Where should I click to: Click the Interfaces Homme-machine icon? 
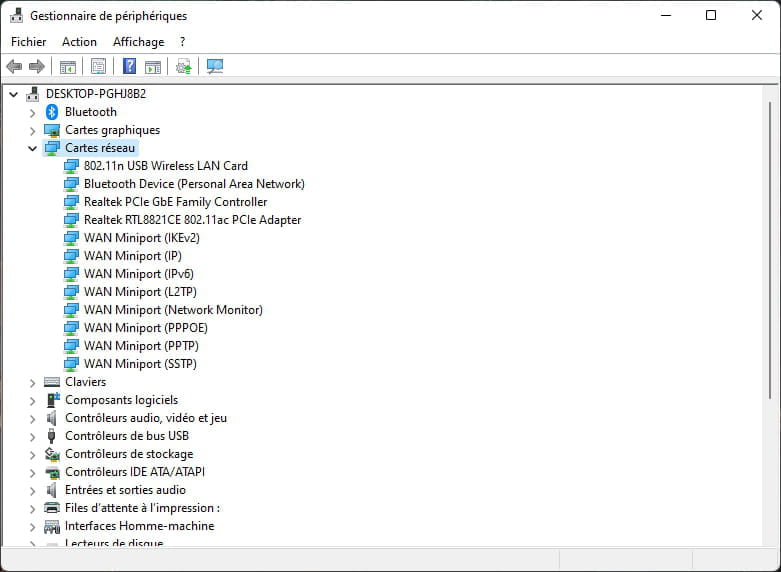coord(52,526)
